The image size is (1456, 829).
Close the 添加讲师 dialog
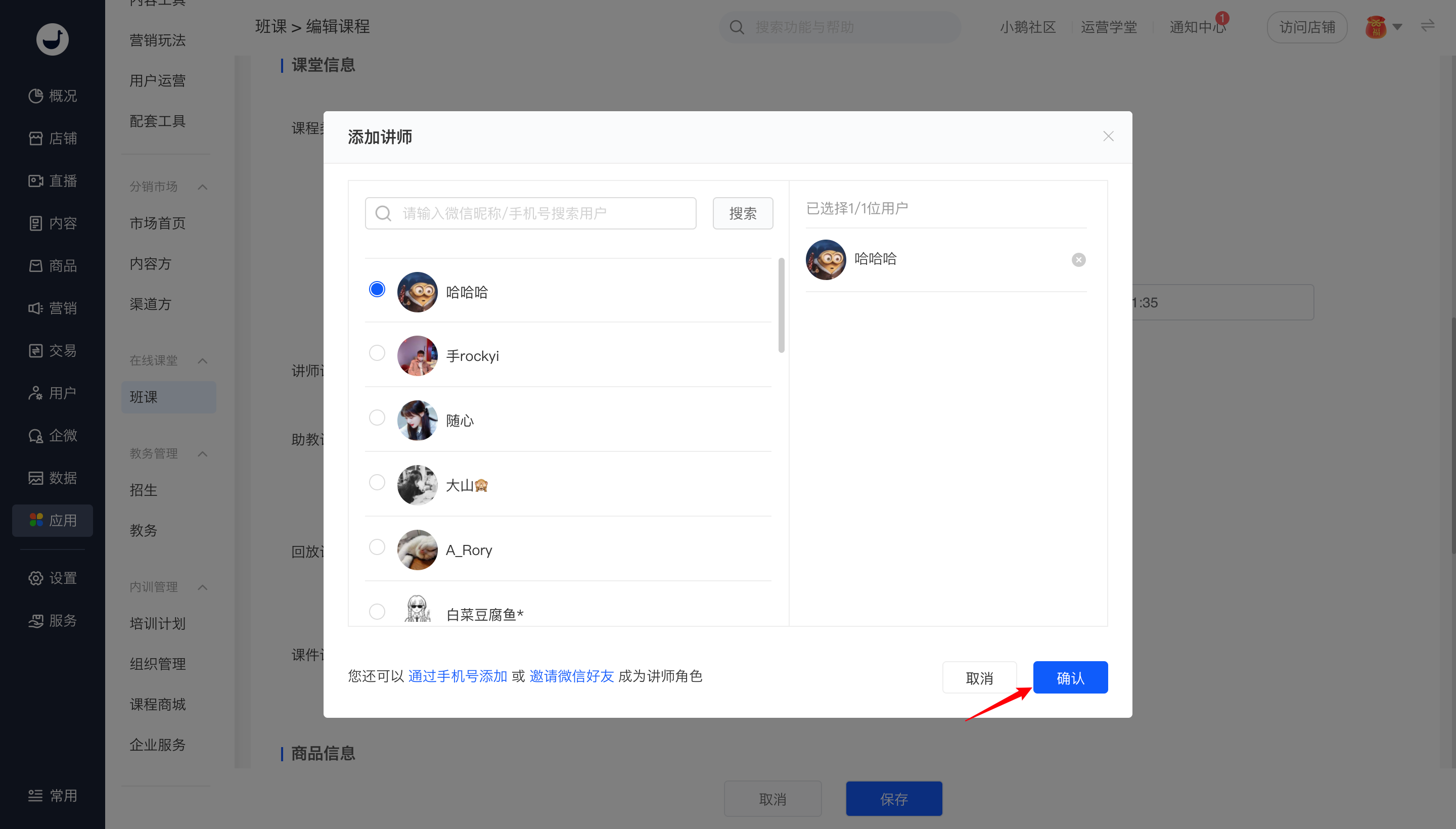pyautogui.click(x=1108, y=136)
